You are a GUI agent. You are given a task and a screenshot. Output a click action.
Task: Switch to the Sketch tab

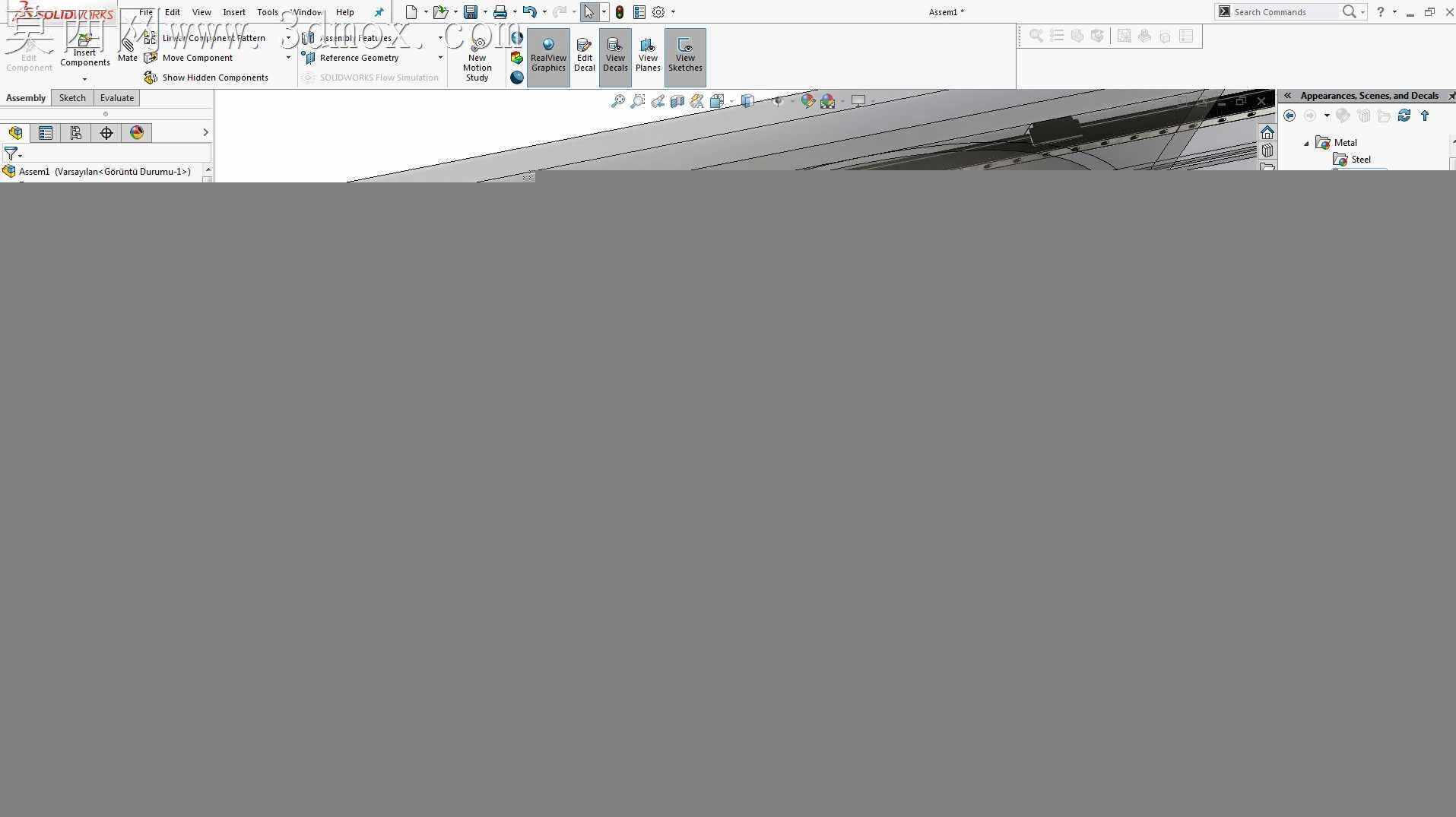(72, 98)
